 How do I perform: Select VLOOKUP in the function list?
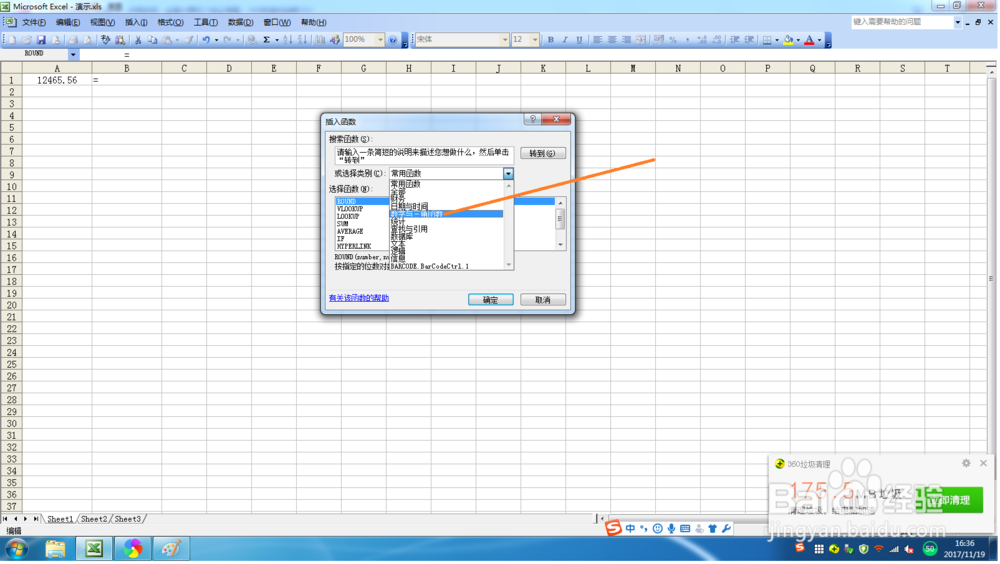tap(350, 209)
